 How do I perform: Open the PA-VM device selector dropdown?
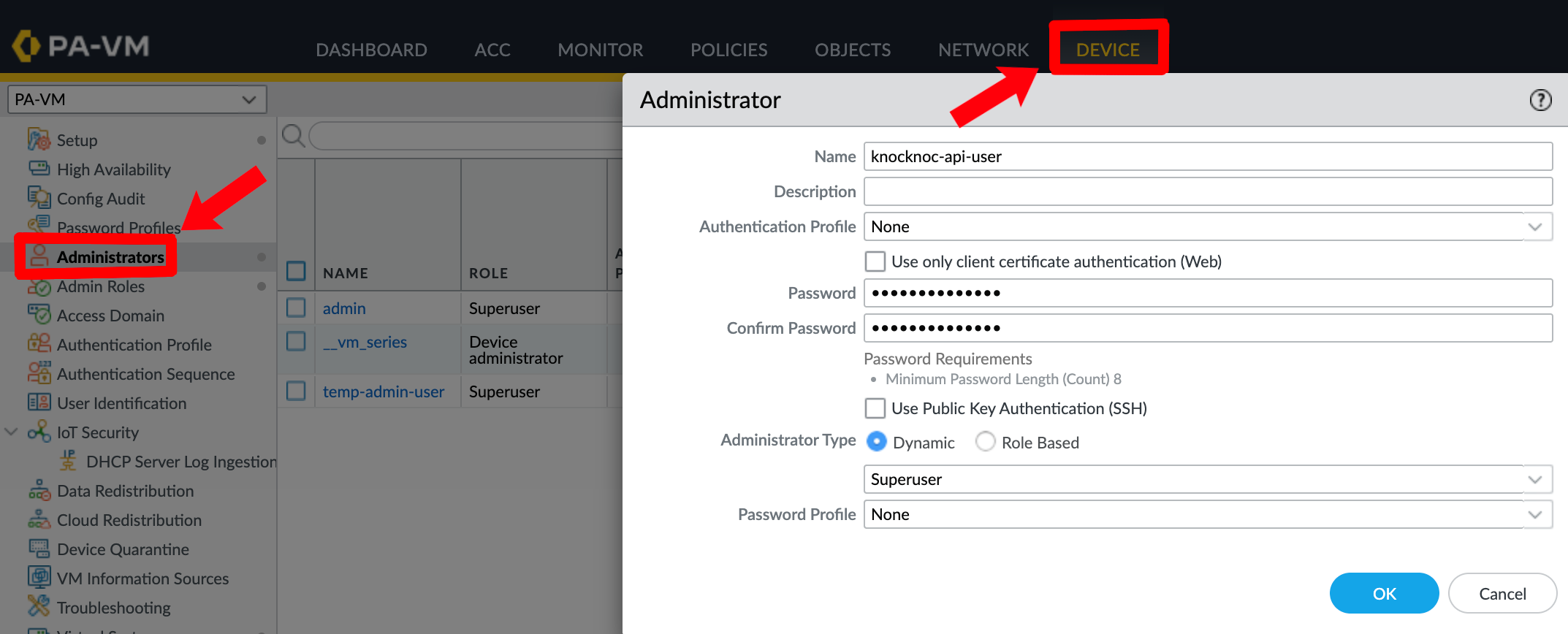pyautogui.click(x=137, y=99)
